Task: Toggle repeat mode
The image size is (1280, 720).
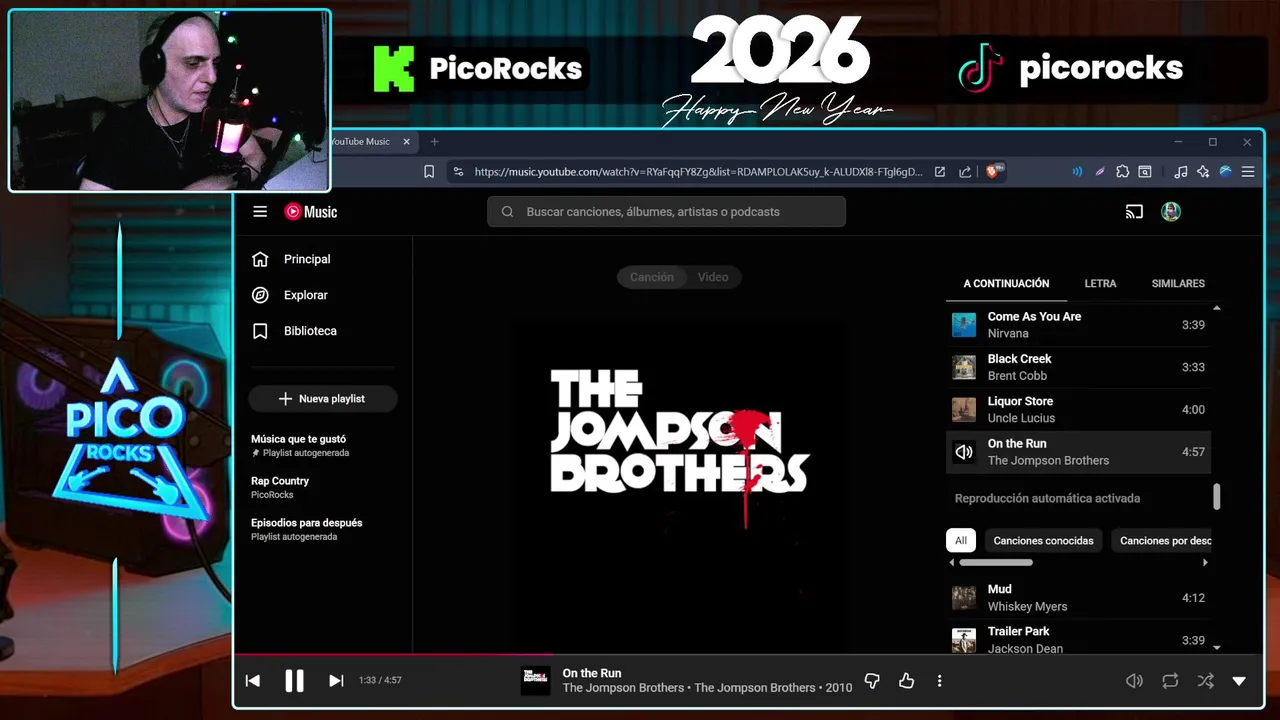Action: click(1170, 681)
